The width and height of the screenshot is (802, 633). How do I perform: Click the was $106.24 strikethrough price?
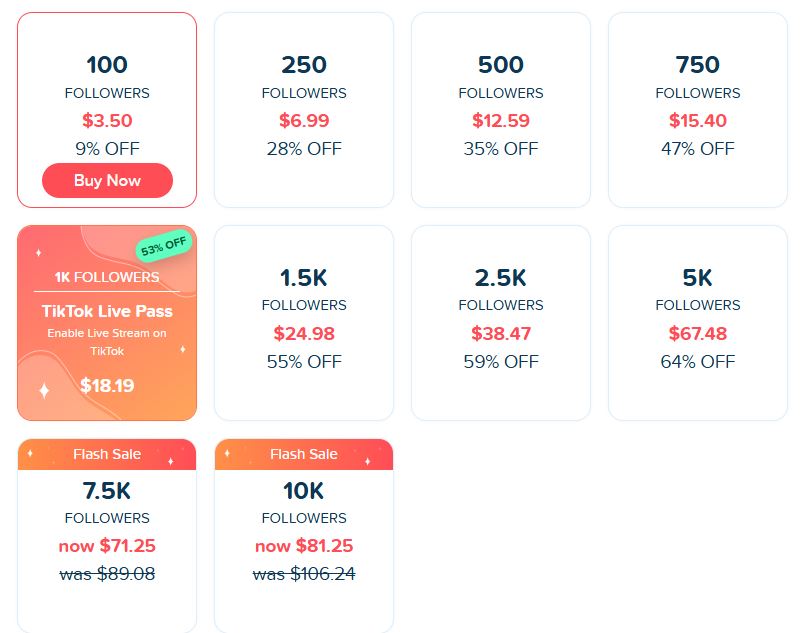[304, 574]
